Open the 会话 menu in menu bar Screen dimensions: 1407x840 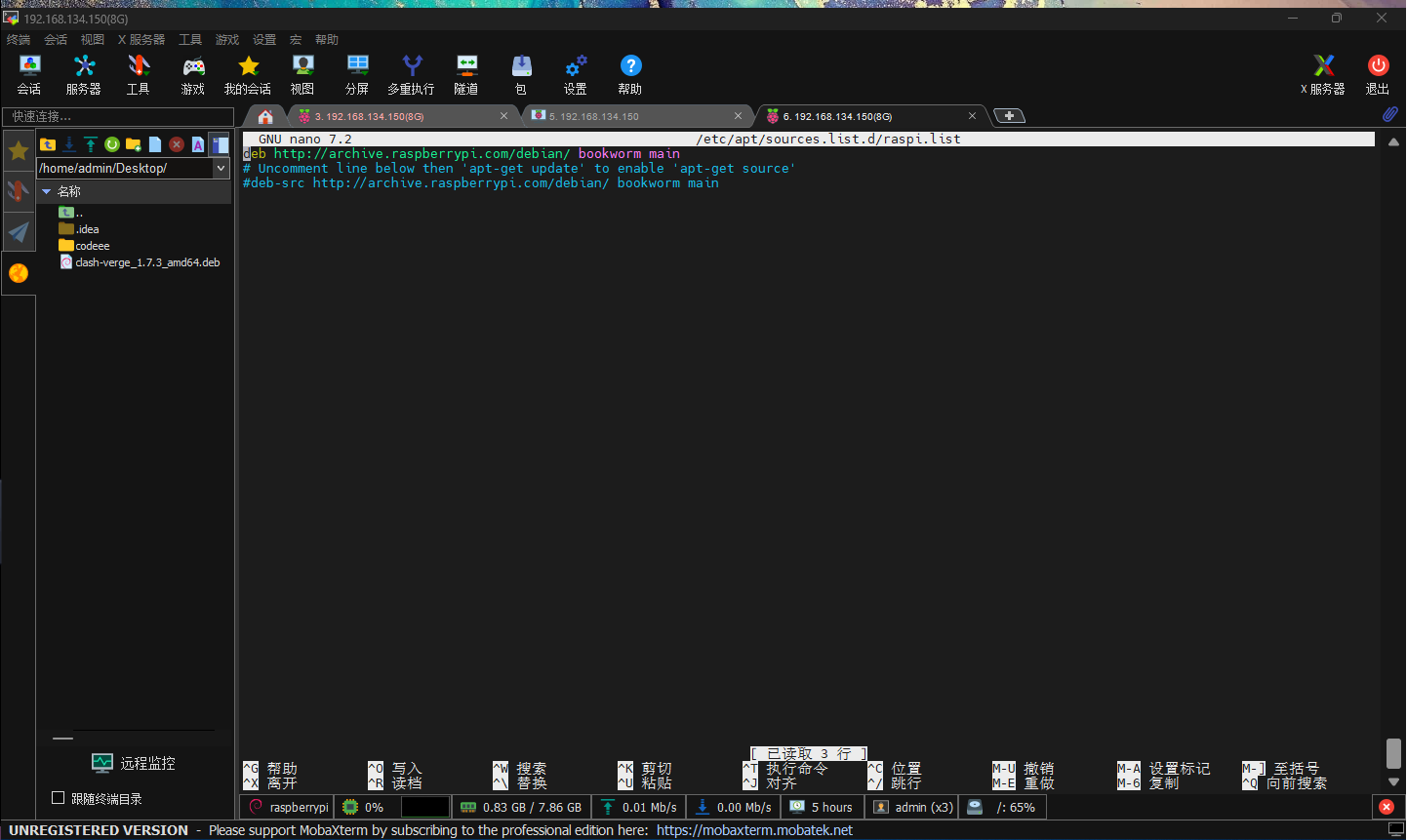[x=56, y=40]
